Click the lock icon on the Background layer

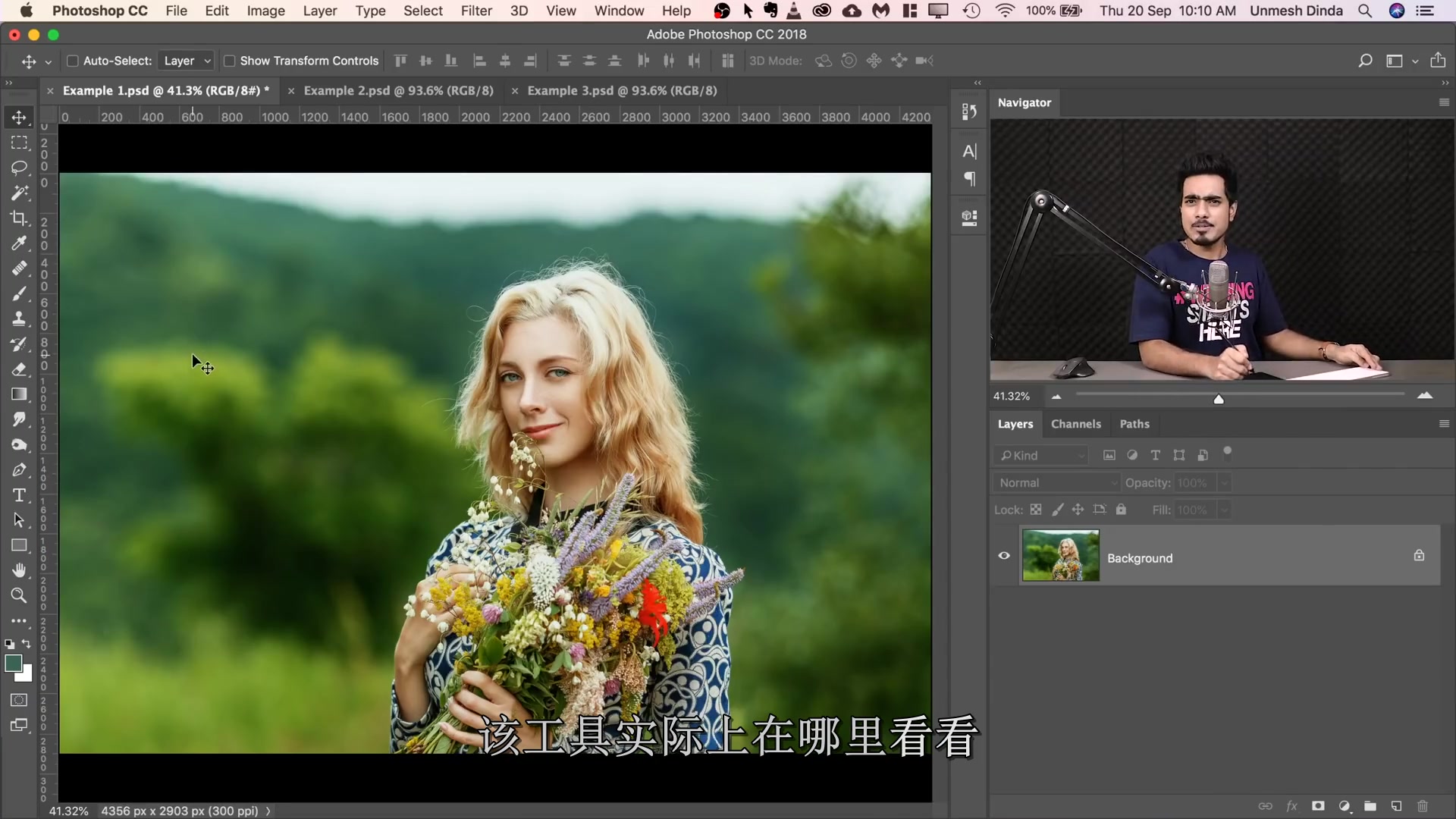[1420, 556]
